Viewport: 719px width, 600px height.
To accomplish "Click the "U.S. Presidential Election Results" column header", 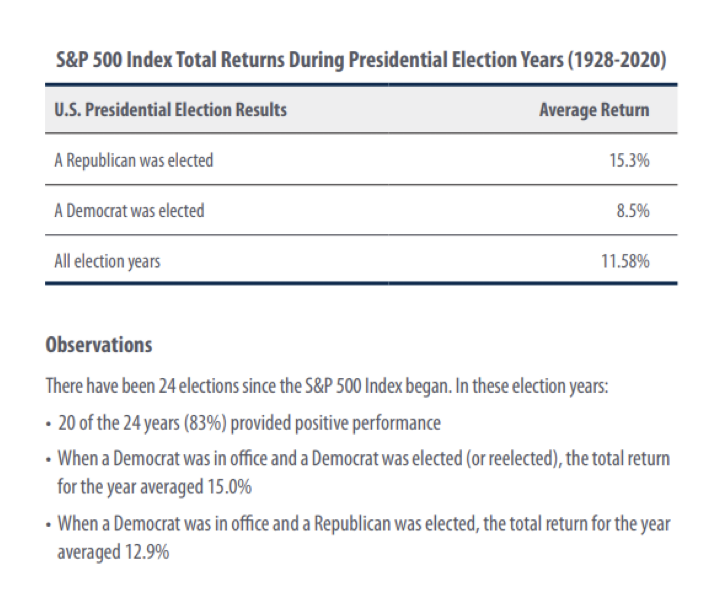I will click(x=170, y=109).
